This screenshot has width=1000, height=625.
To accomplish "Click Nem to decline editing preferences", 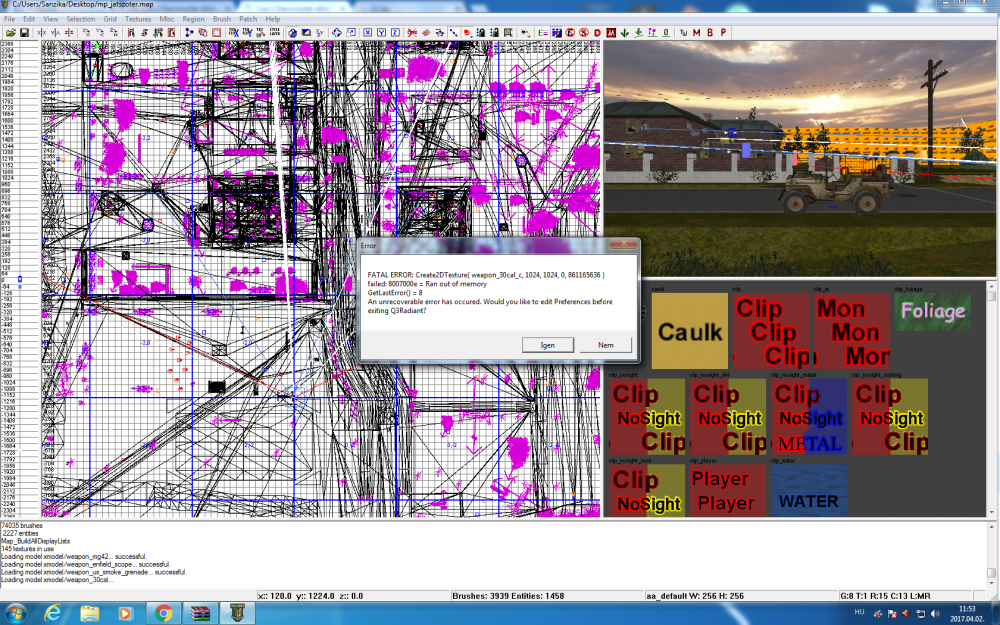I will coord(605,345).
